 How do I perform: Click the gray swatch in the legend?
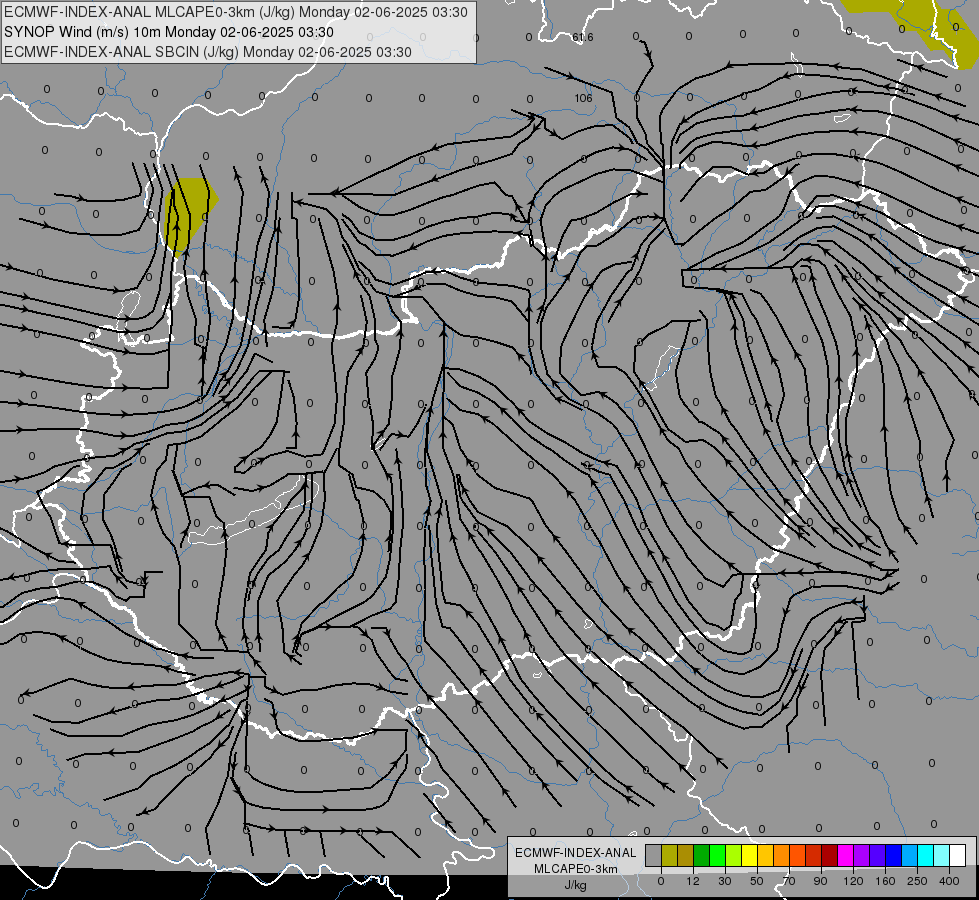(654, 855)
